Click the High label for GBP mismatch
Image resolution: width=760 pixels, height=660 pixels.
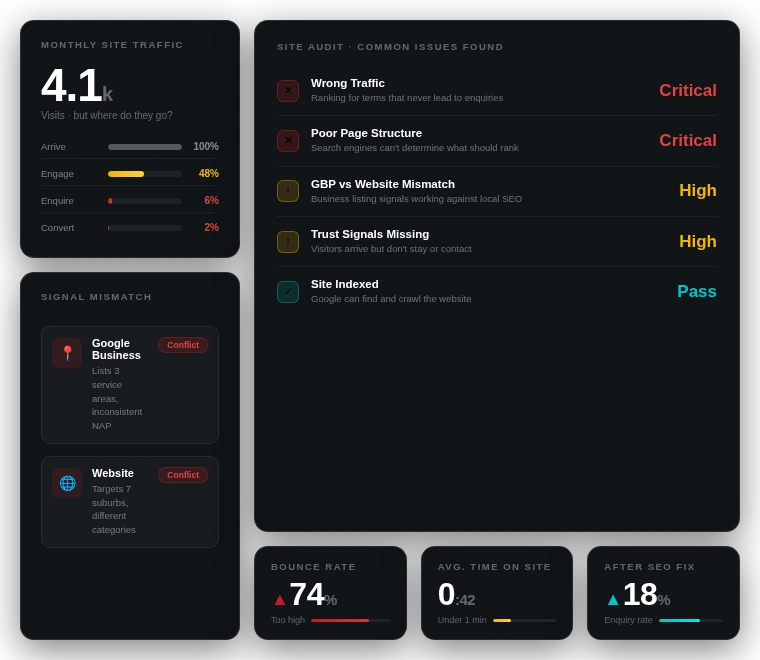(697, 191)
